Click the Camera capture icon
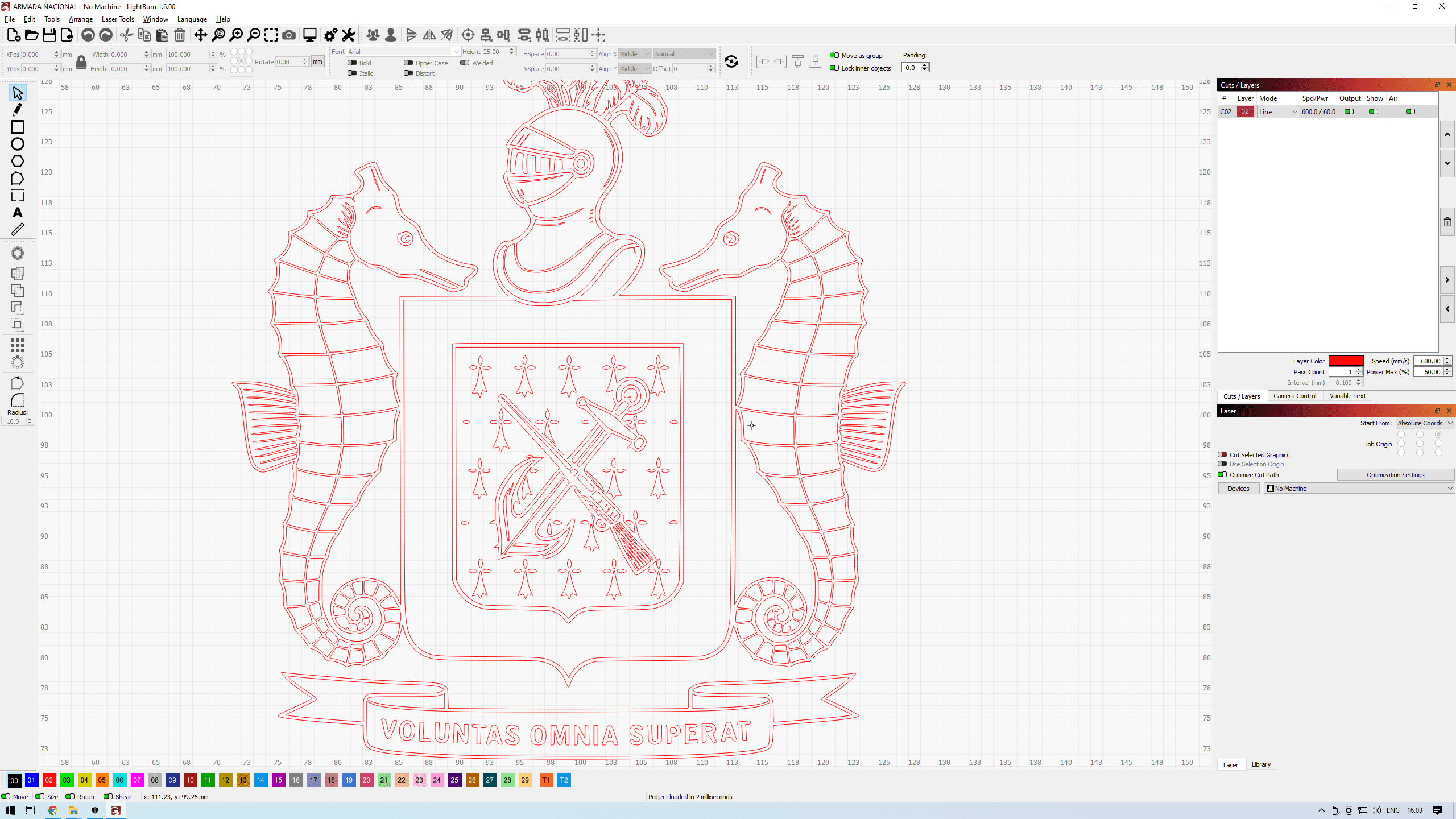1456x819 pixels. coord(289,35)
